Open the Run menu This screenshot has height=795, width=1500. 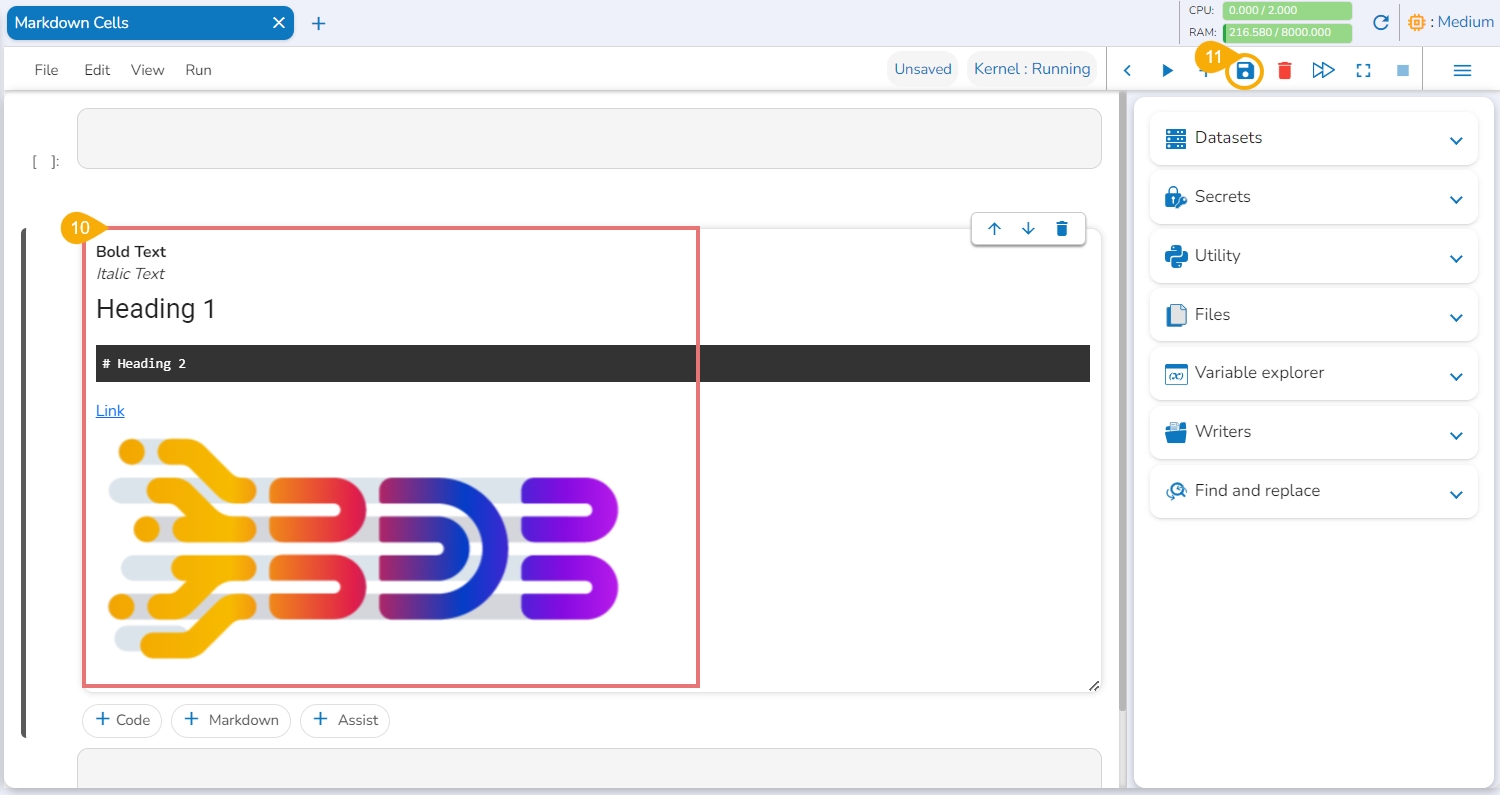(x=198, y=70)
